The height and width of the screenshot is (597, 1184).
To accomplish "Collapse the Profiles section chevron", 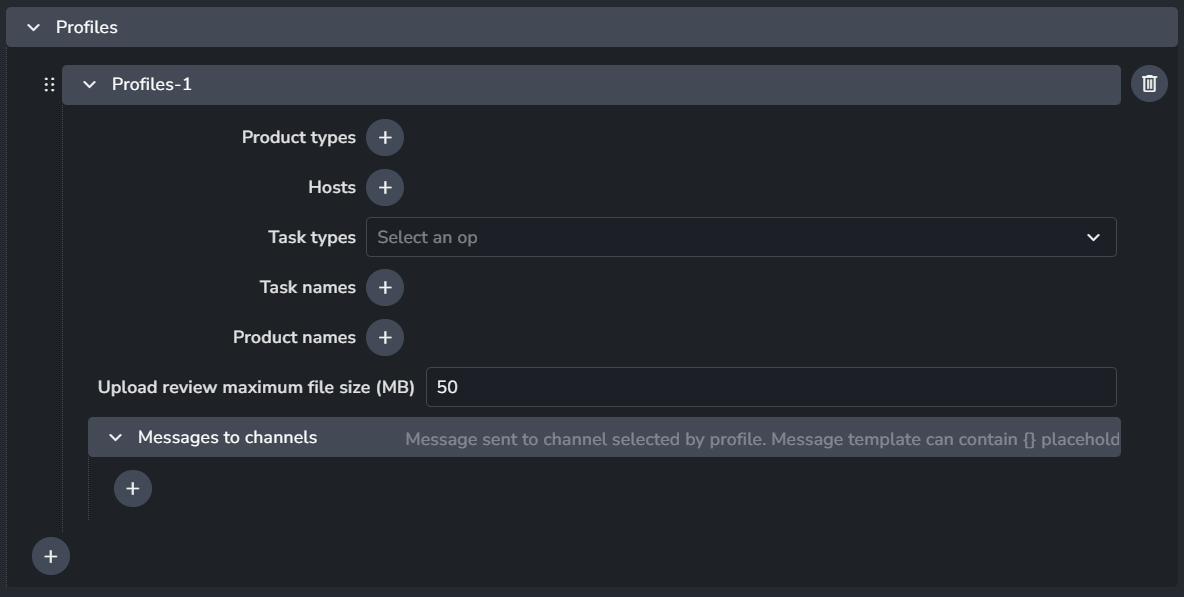I will (34, 28).
